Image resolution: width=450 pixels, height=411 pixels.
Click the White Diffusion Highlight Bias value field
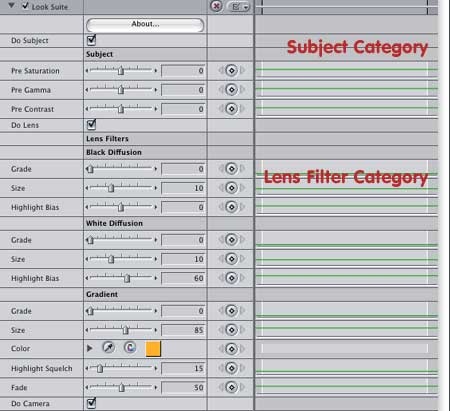point(183,278)
